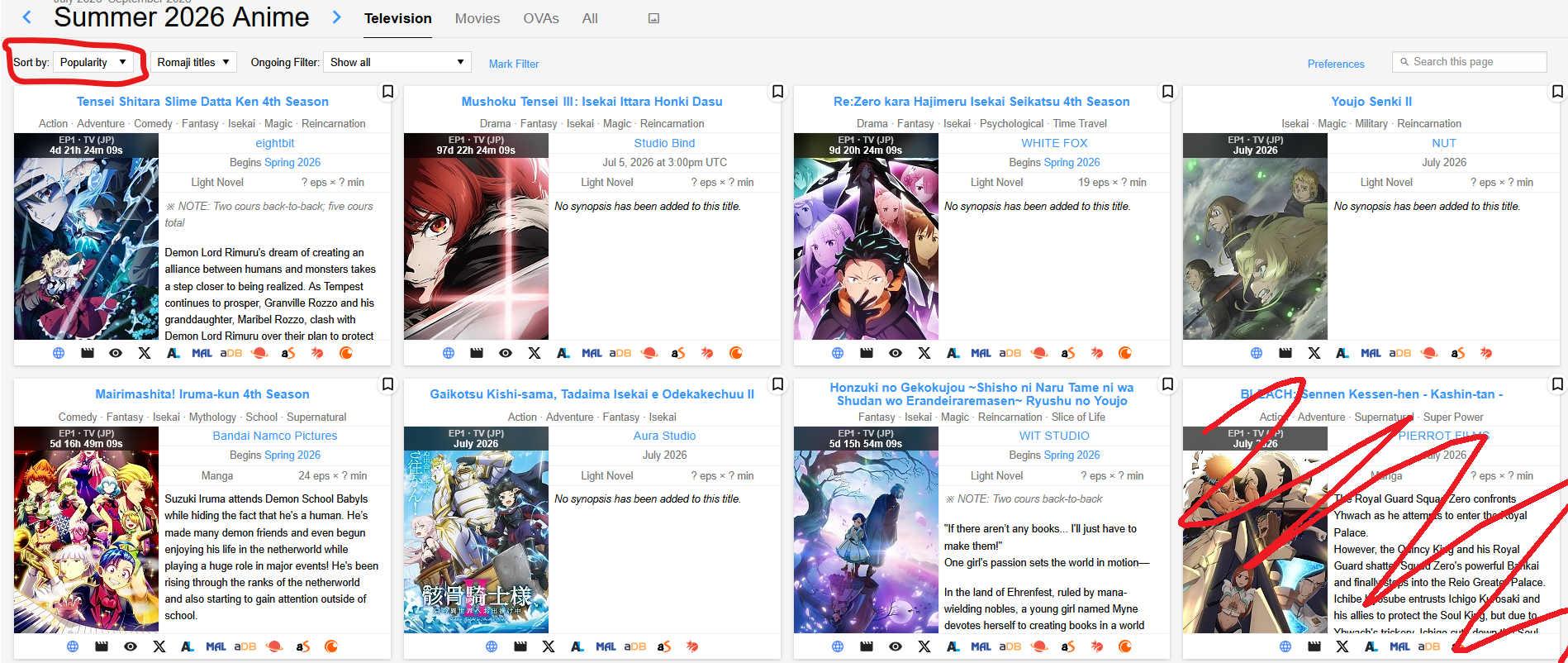Open the WHITE FOX studio link
The width and height of the screenshot is (1568, 663).
click(1054, 143)
